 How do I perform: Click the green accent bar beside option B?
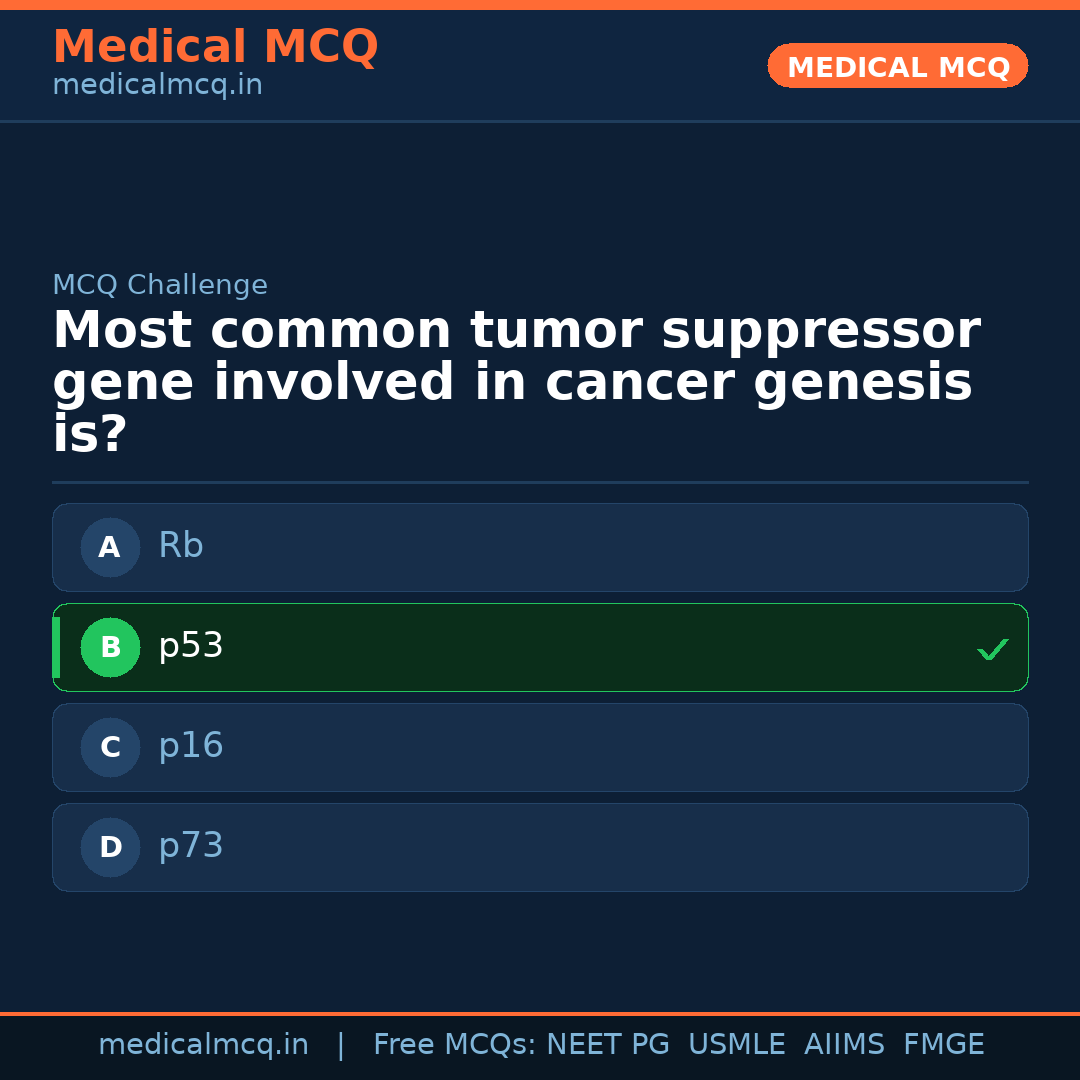(x=56, y=647)
